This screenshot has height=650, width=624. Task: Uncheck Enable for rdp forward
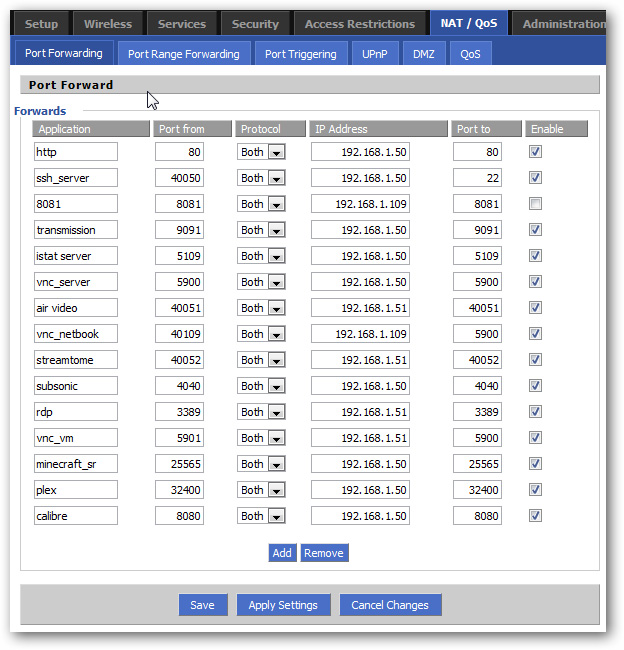(535, 412)
